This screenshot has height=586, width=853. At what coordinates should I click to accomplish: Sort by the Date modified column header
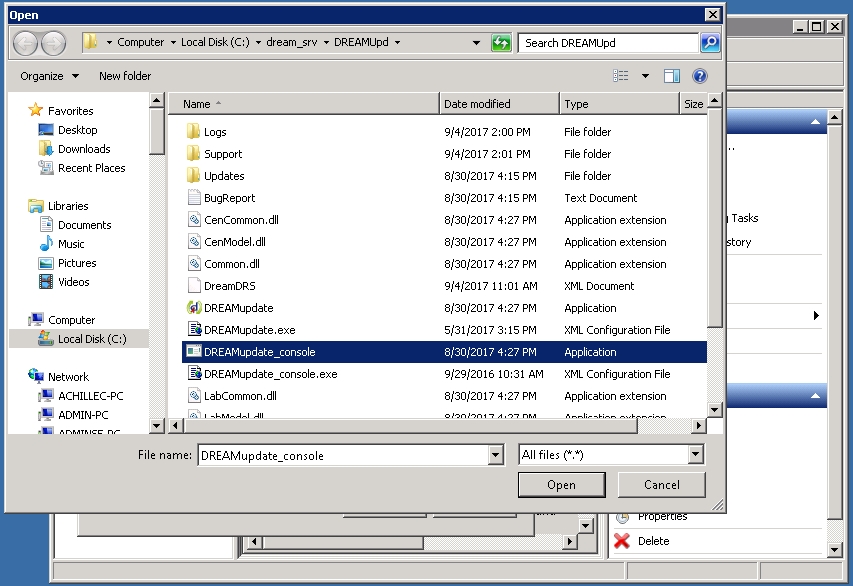(499, 104)
